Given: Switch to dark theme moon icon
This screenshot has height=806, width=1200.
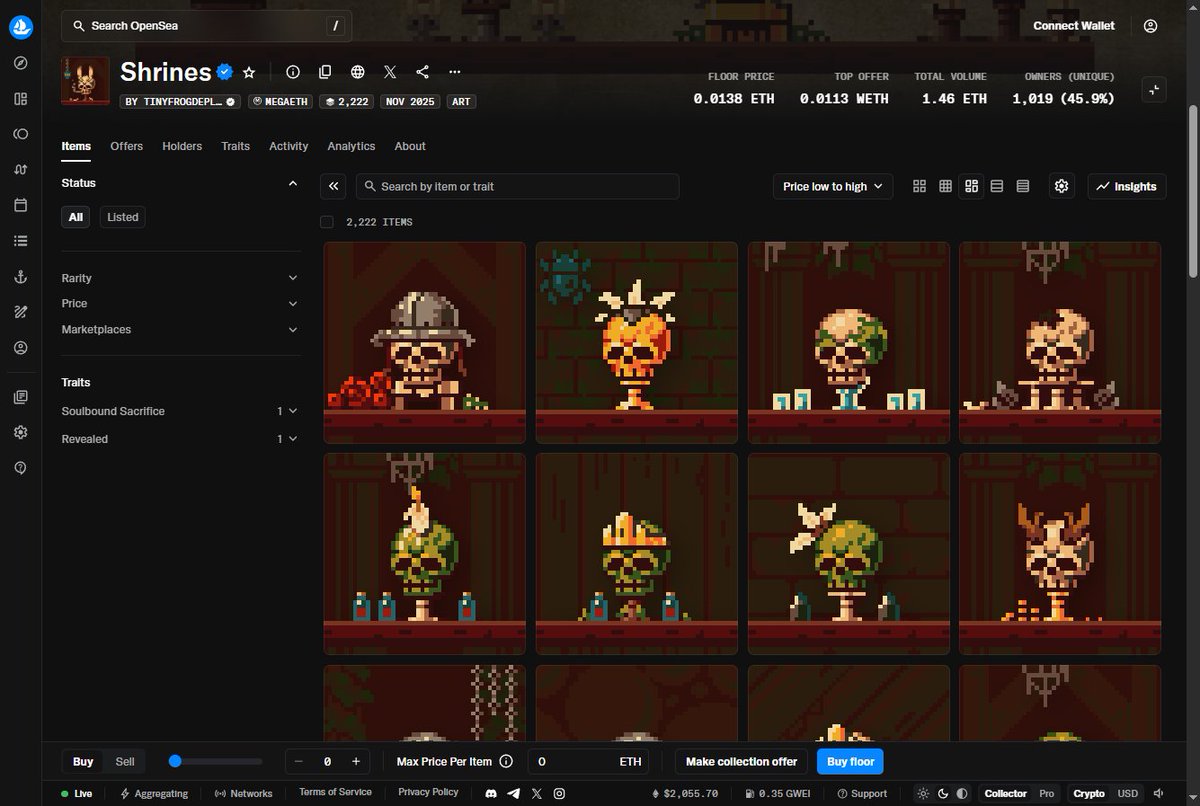Looking at the screenshot, I should pos(943,793).
